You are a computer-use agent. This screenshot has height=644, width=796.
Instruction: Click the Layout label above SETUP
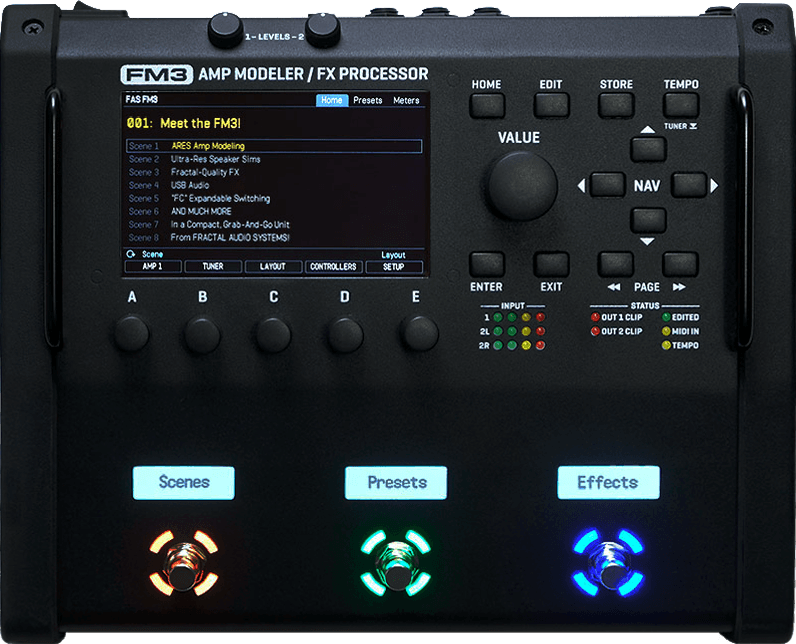point(393,255)
